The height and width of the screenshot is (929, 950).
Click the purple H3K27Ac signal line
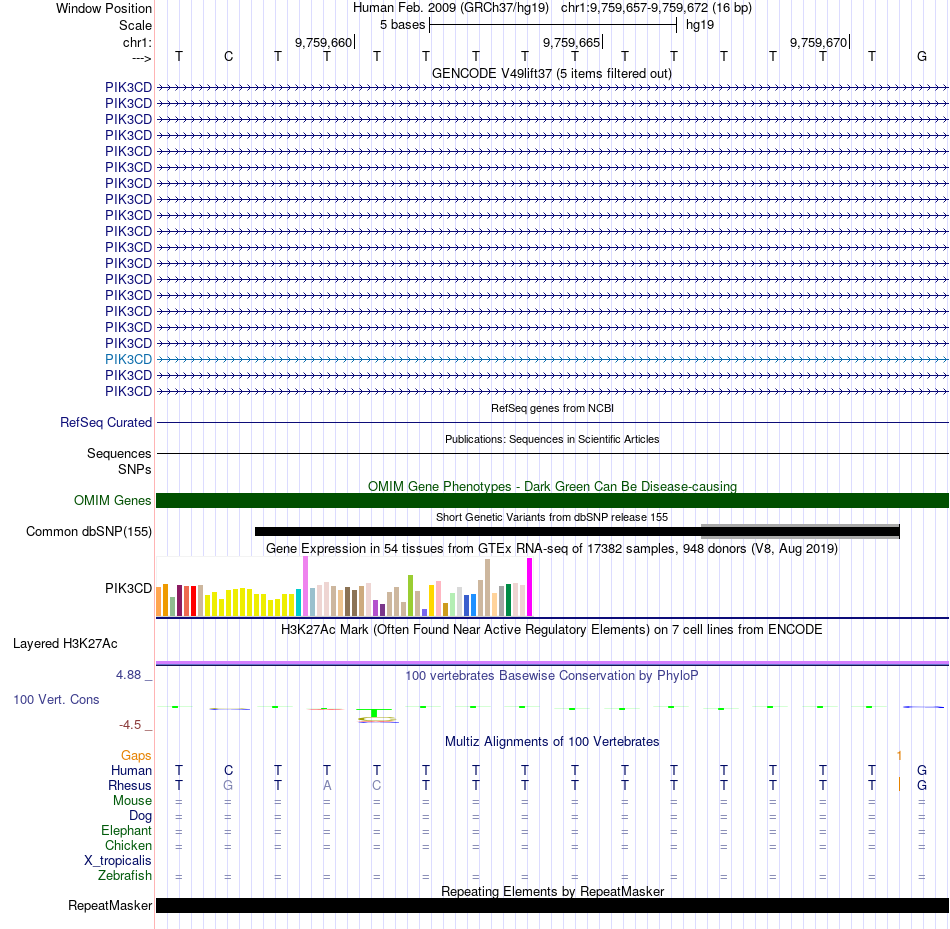tap(553, 663)
